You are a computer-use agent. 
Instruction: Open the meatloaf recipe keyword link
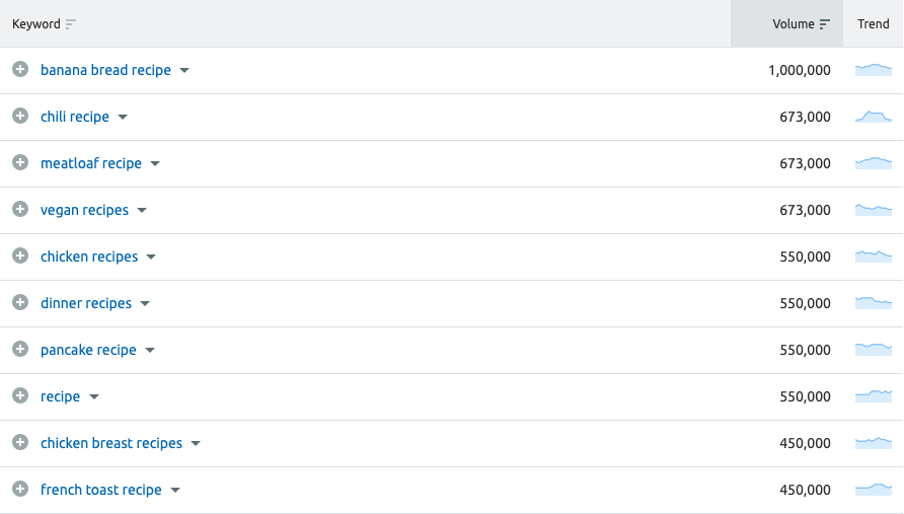tap(91, 164)
